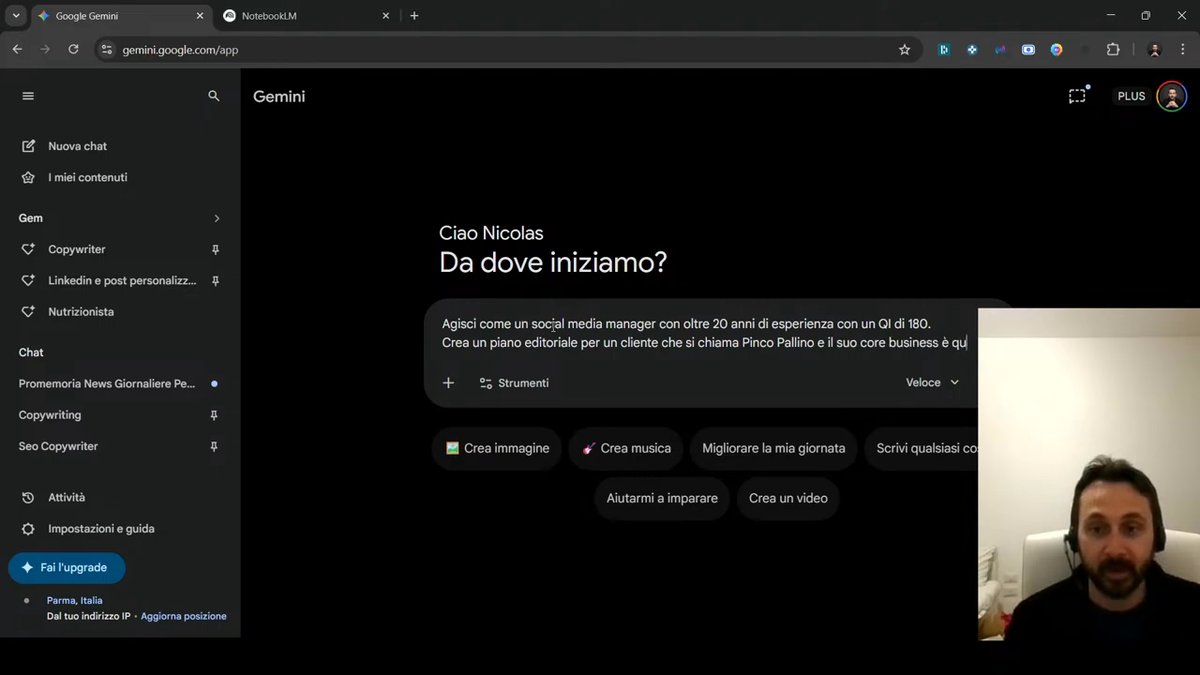Open the tab search dropdown arrow
This screenshot has height=675, width=1200.
pos(15,16)
